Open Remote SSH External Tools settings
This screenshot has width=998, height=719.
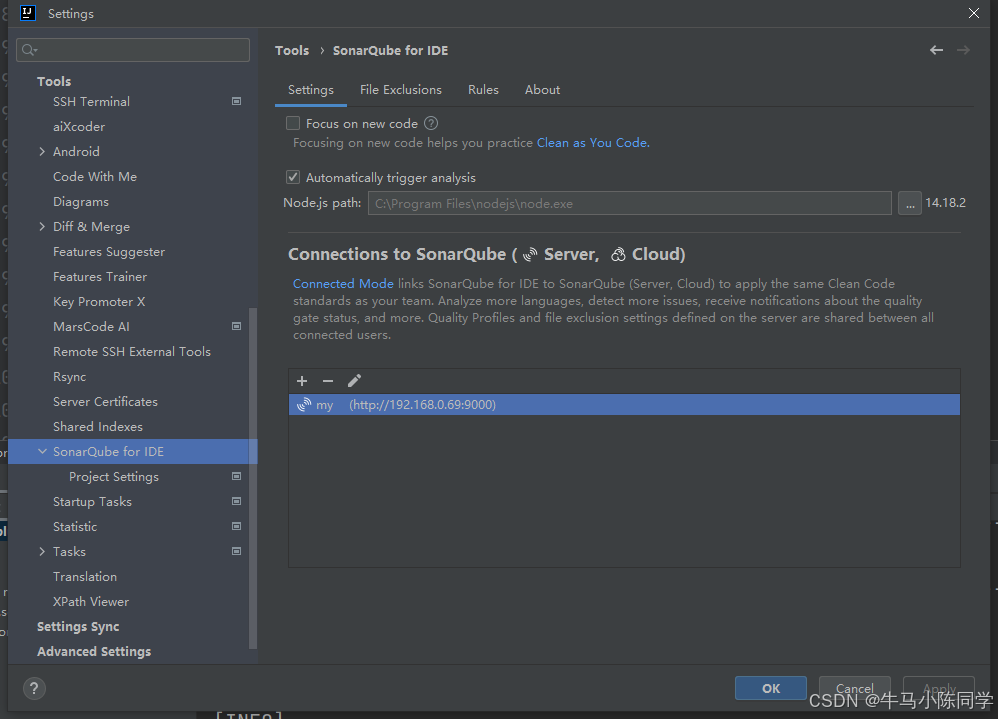tap(132, 351)
